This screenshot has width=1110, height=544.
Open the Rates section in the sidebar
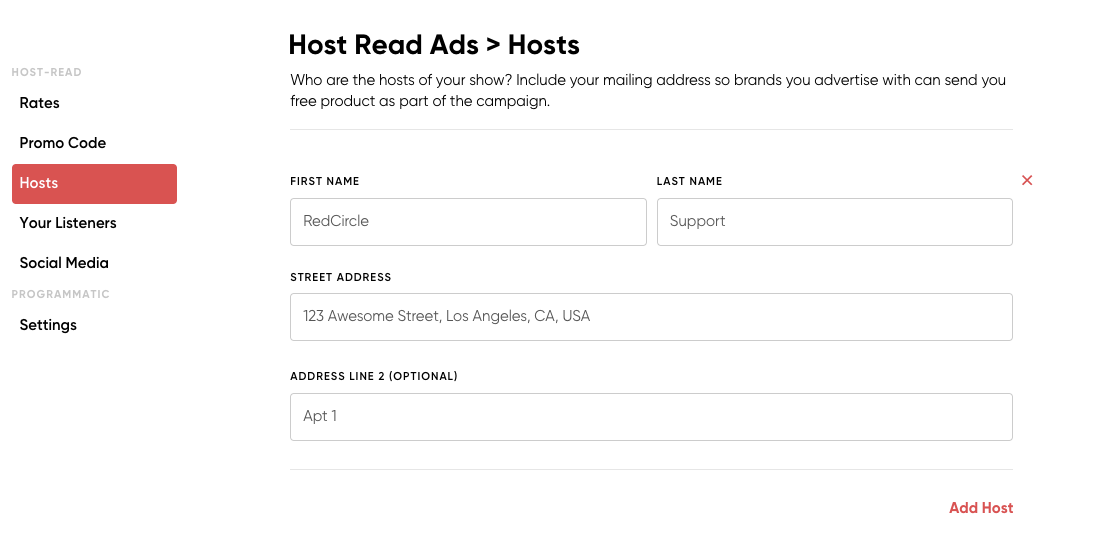pos(40,103)
